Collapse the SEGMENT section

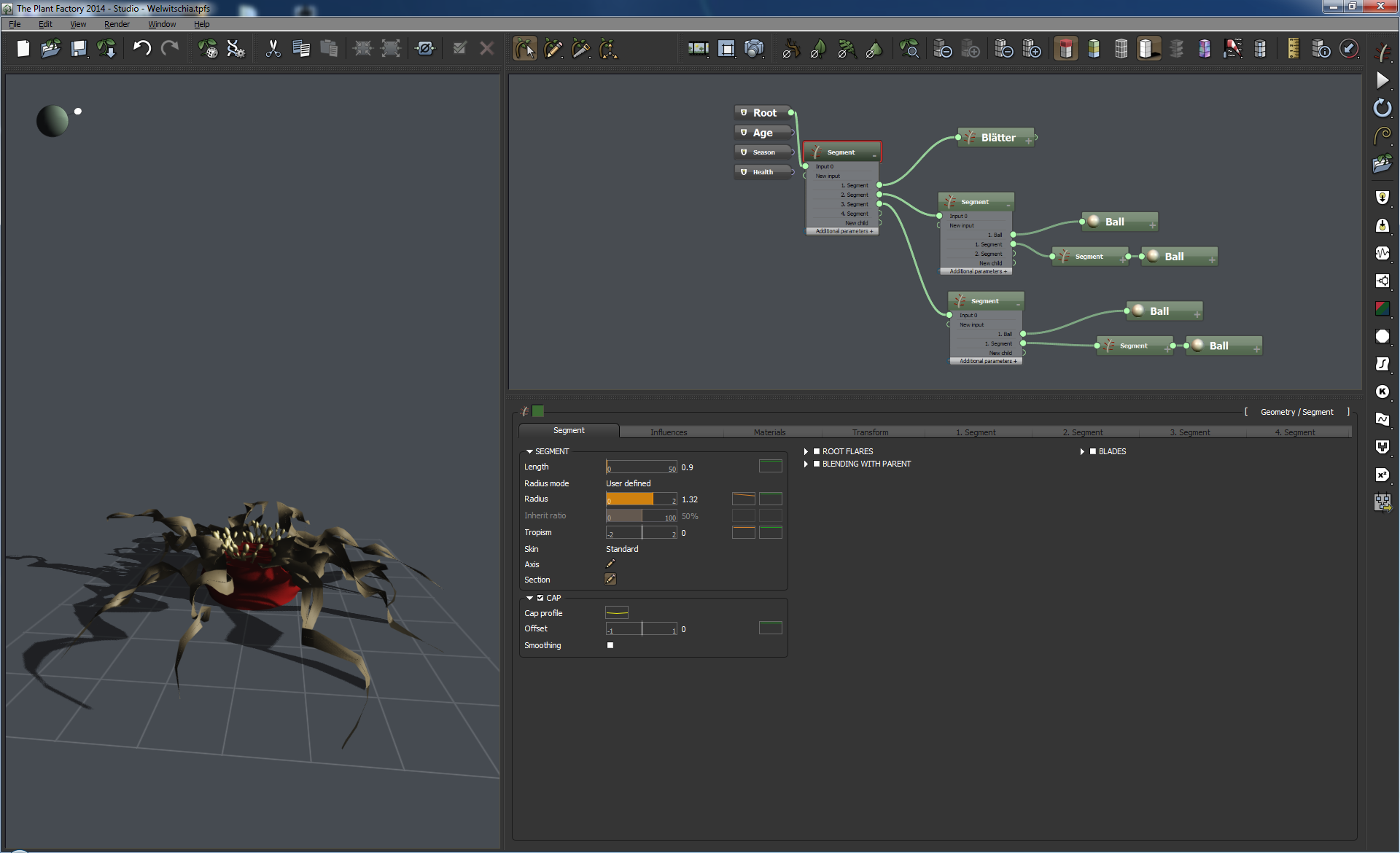coord(529,451)
